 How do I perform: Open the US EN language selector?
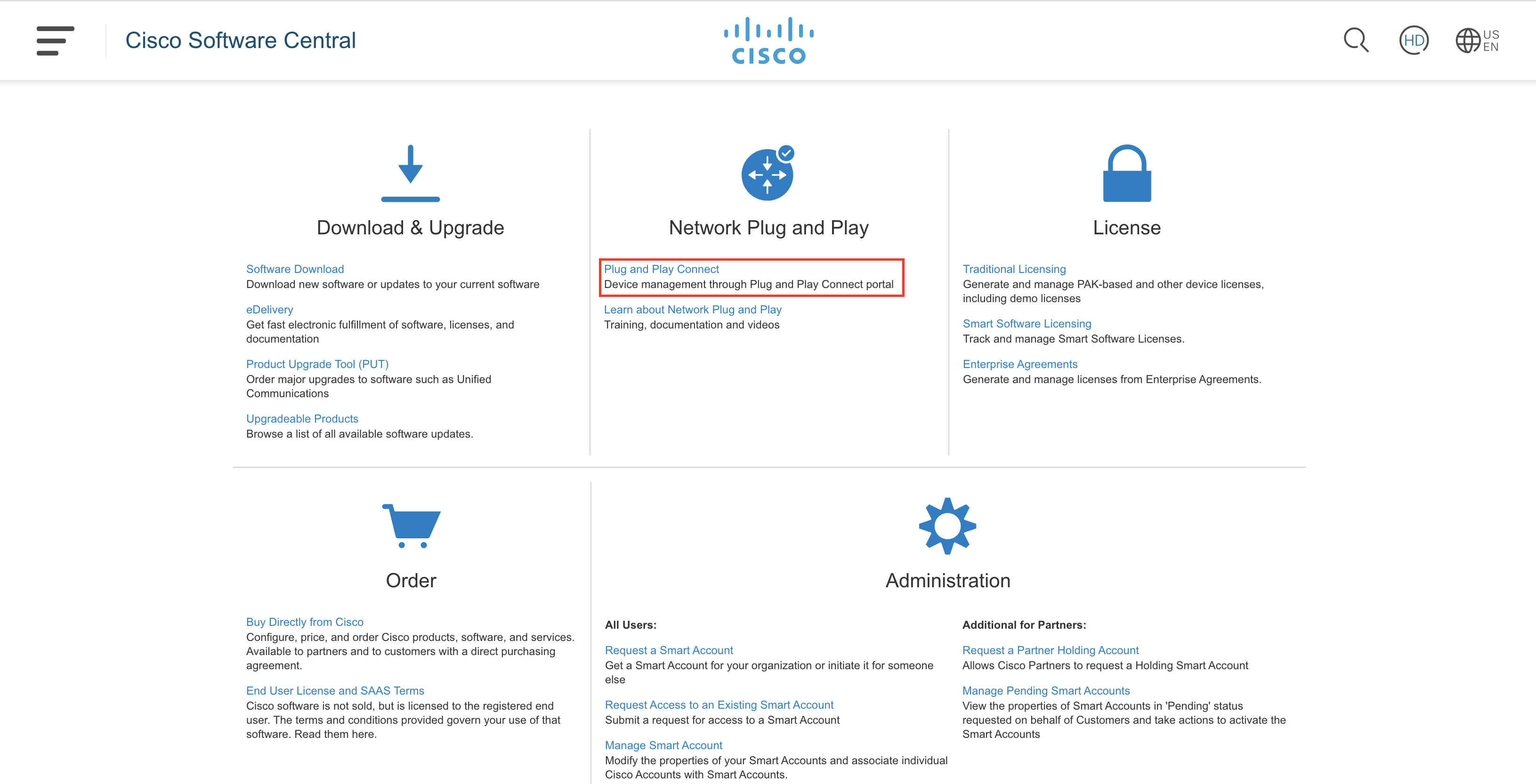(x=1477, y=40)
